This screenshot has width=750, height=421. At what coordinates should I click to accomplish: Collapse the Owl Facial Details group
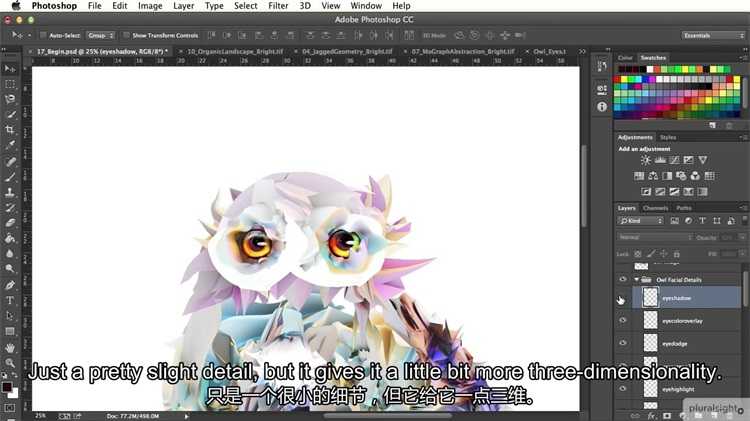point(637,279)
